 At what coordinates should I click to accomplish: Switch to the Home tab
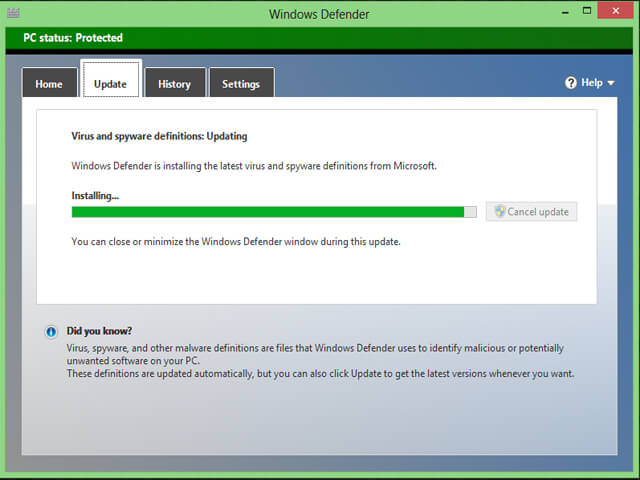tap(49, 83)
